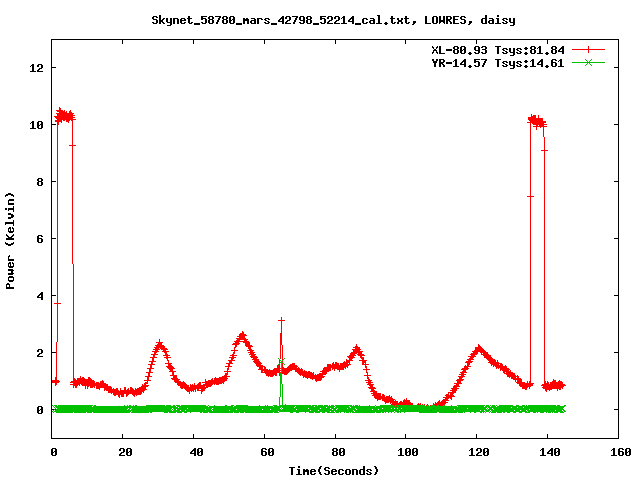The width and height of the screenshot is (640, 480).
Task: Click the red calibration plateau at plot start
Action: (x=64, y=116)
